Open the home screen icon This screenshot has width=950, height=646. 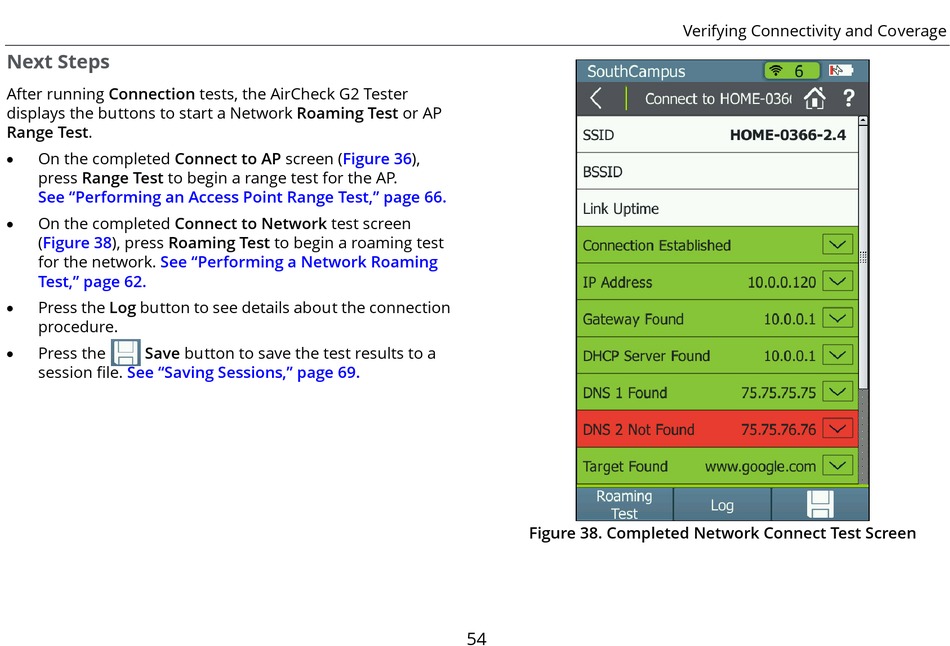(x=814, y=98)
